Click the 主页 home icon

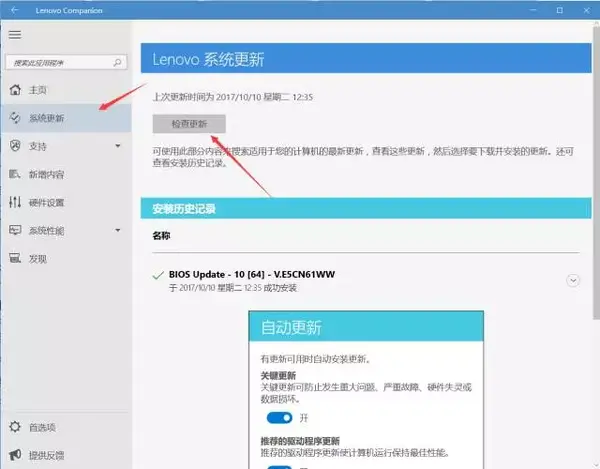(15, 90)
